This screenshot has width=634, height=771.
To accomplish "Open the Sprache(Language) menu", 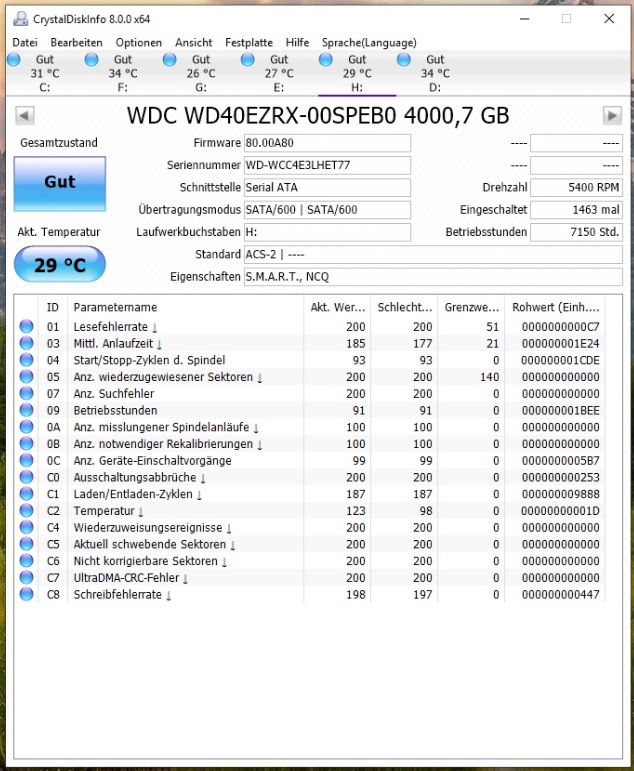I will coord(369,43).
